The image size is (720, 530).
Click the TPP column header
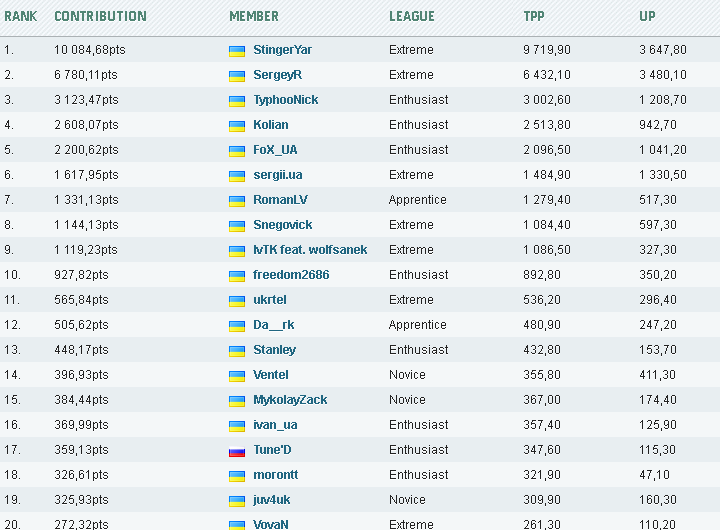[x=534, y=17]
